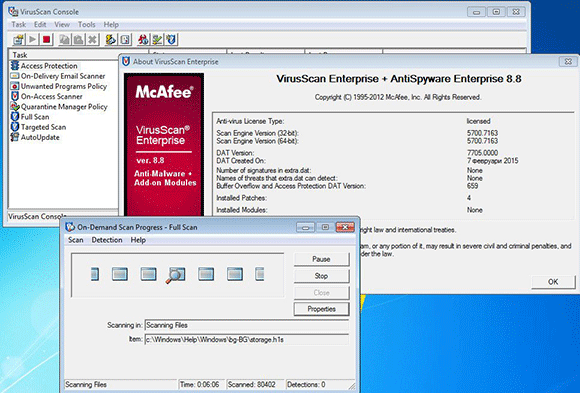Select the Targeted Scan task
580x393 pixels.
[x=43, y=127]
